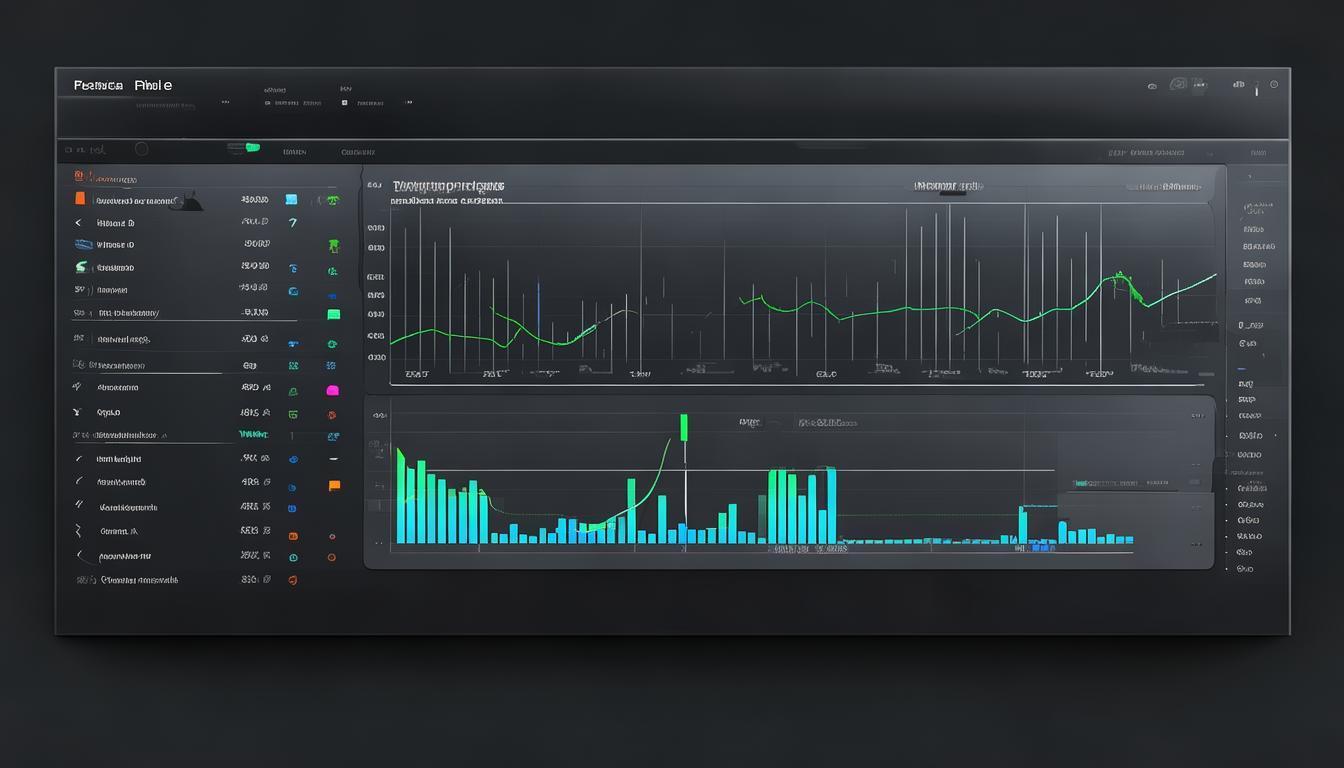Collapse the row with the left-pointing chevron

pos(79,222)
